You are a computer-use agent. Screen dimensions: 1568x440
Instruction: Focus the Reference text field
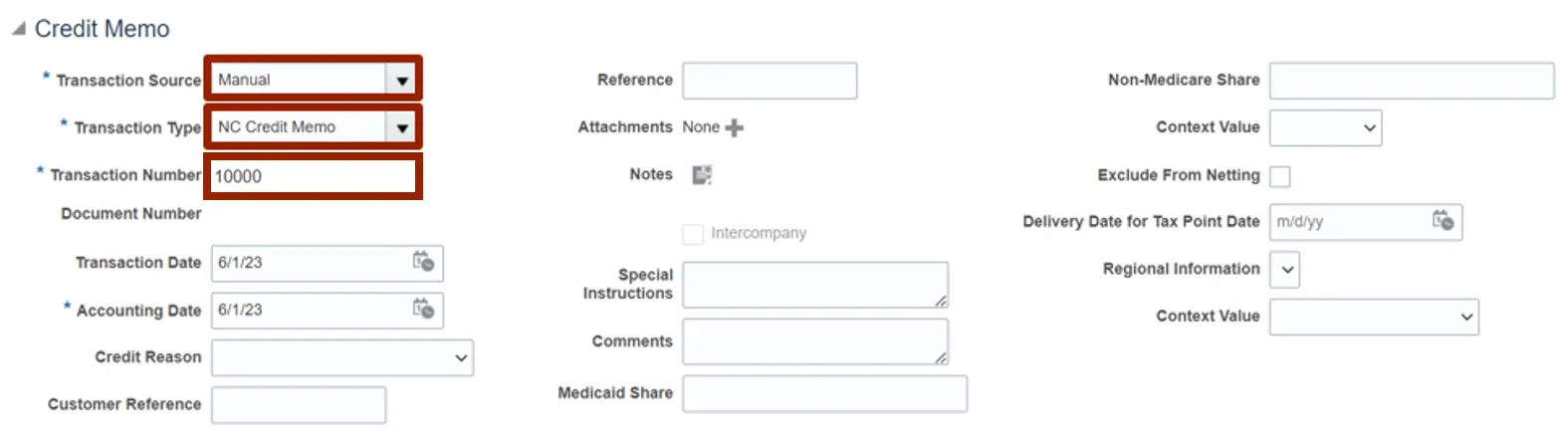click(769, 81)
